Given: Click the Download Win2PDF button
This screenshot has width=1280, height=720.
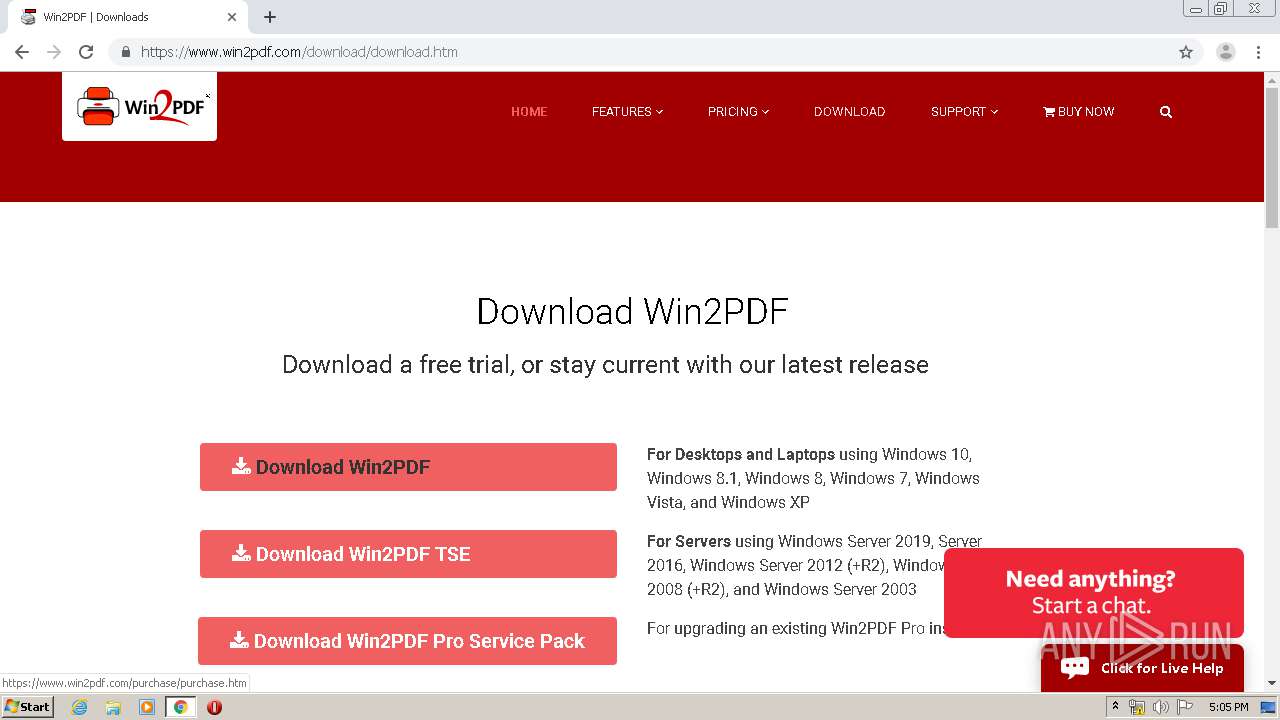Looking at the screenshot, I should [x=408, y=467].
